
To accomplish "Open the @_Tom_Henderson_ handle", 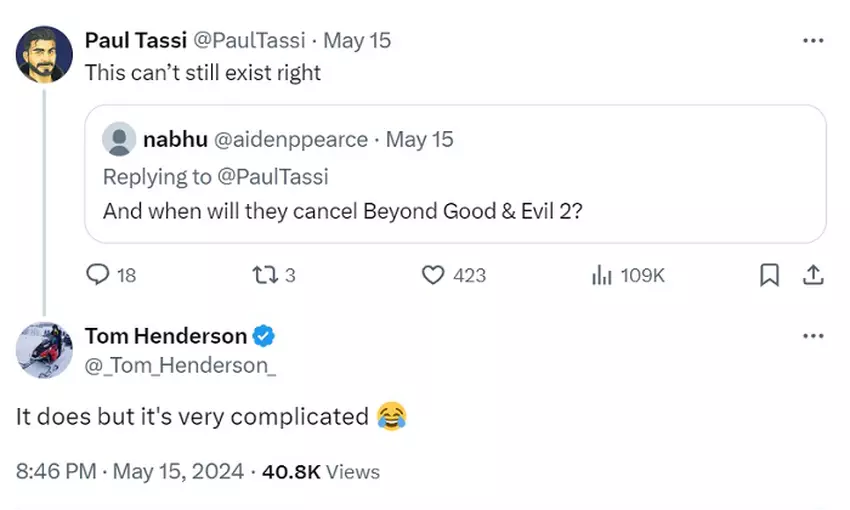I will coord(180,366).
